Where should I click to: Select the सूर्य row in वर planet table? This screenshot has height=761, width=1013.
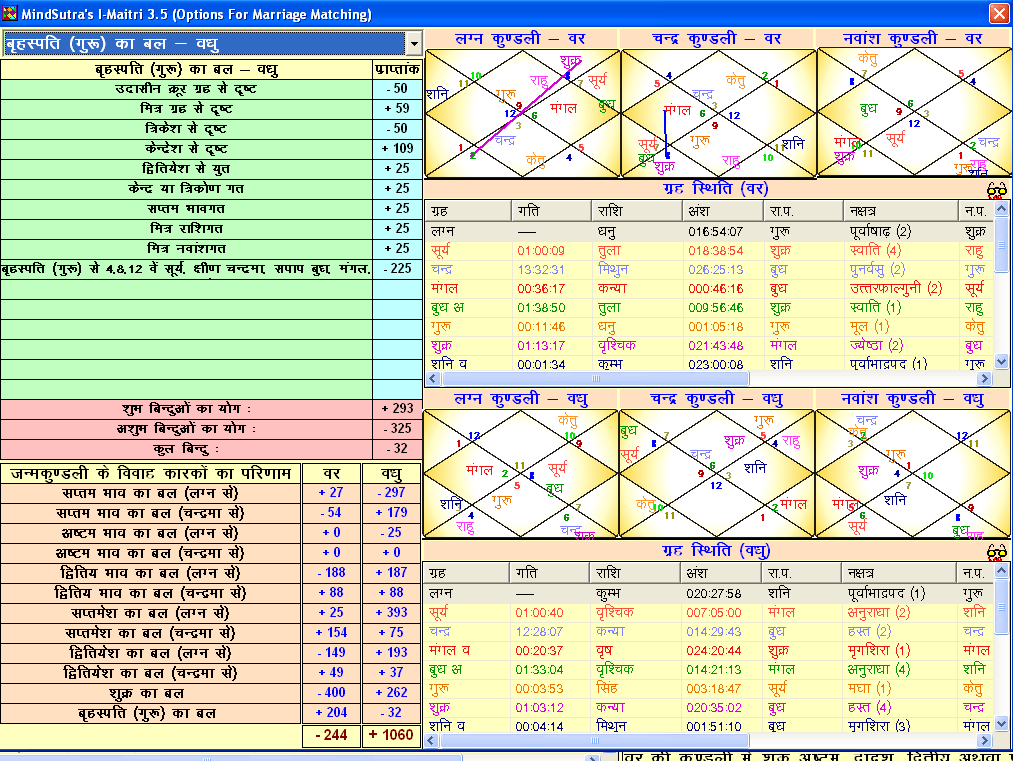pos(709,251)
